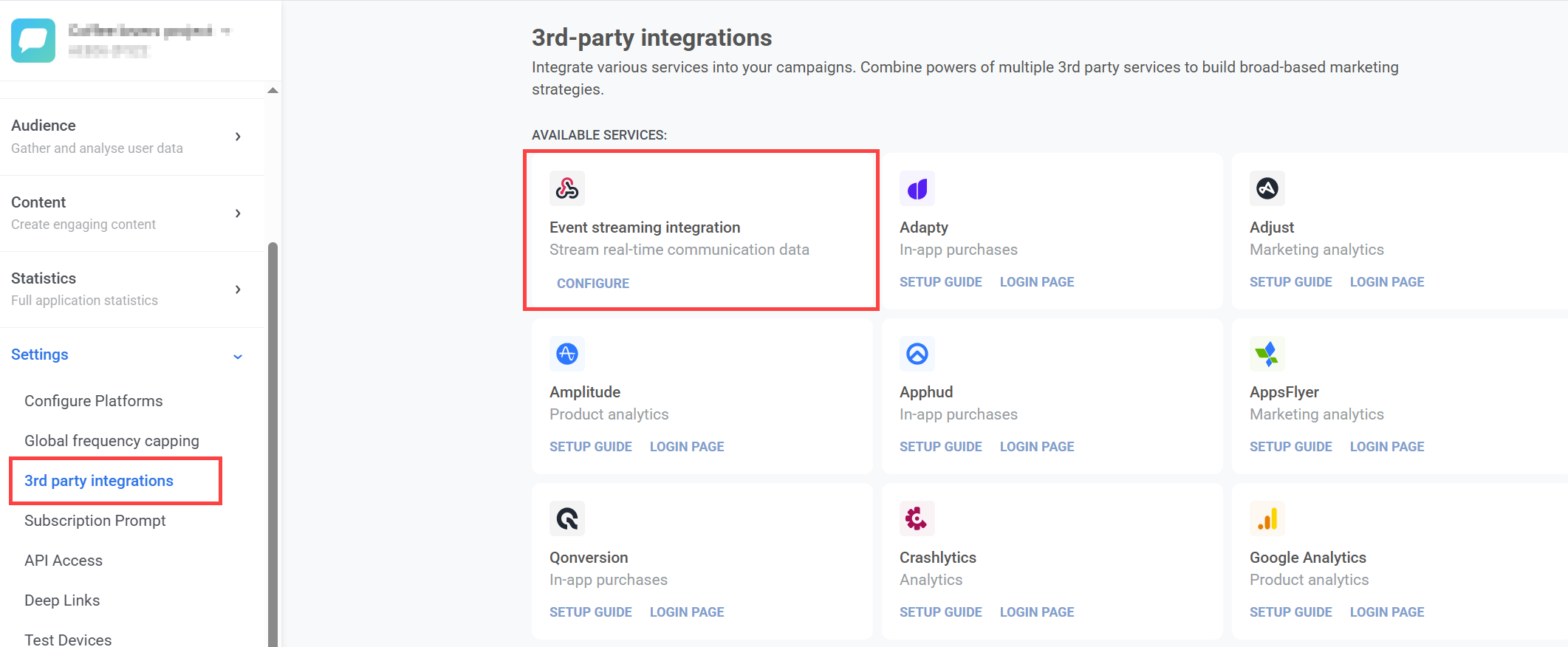Expand the Statistics section chevron

[238, 290]
